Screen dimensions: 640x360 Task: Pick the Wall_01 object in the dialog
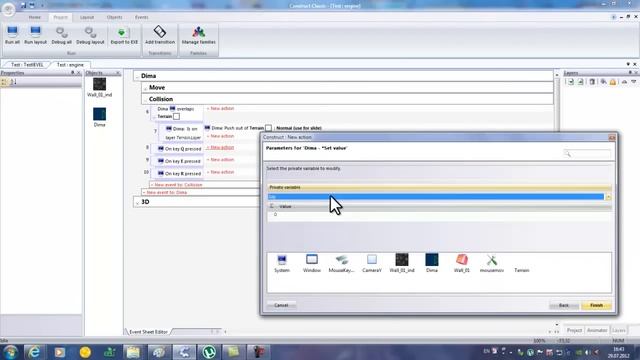(462, 263)
